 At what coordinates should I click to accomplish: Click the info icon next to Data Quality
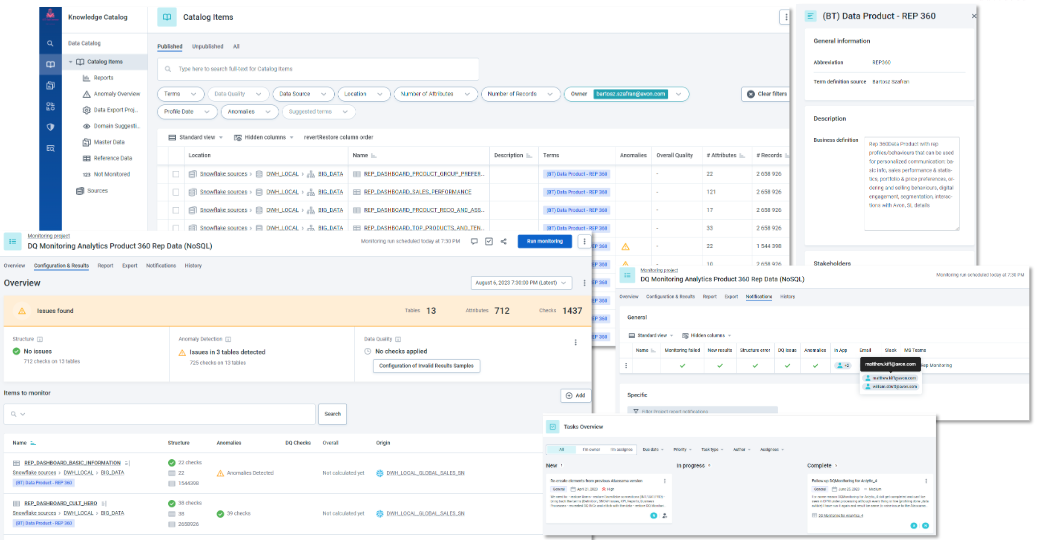point(398,339)
